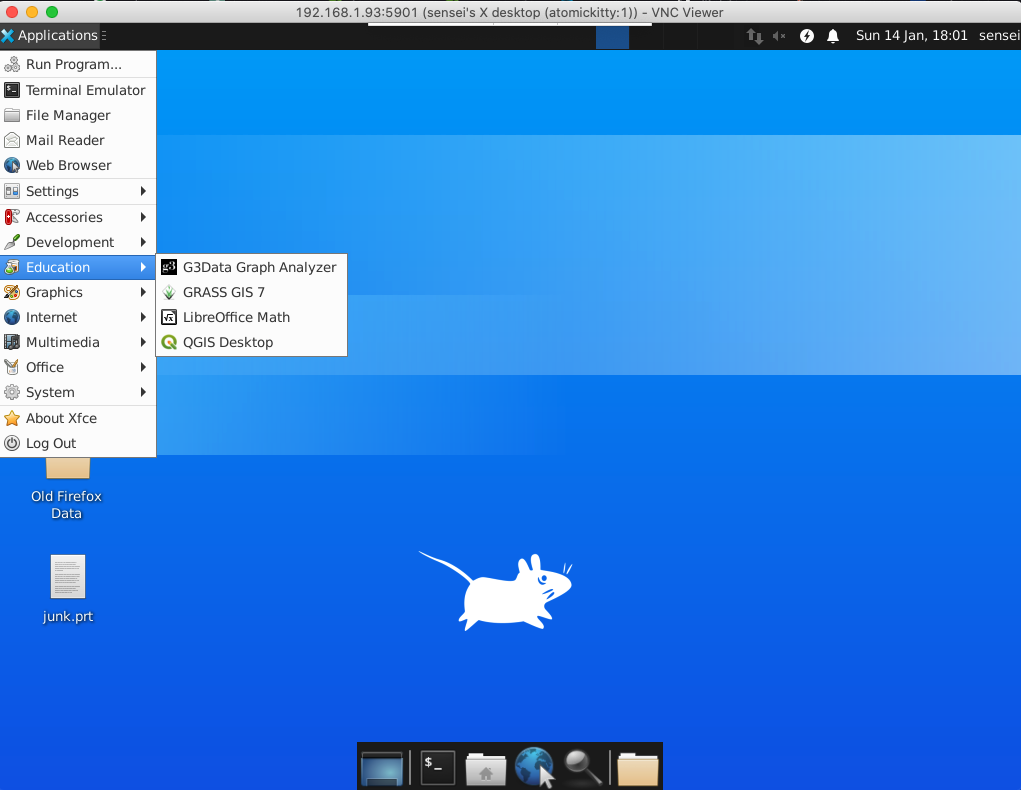Click the GRASS GIS 7 icon
The height and width of the screenshot is (790, 1021).
pyautogui.click(x=169, y=292)
